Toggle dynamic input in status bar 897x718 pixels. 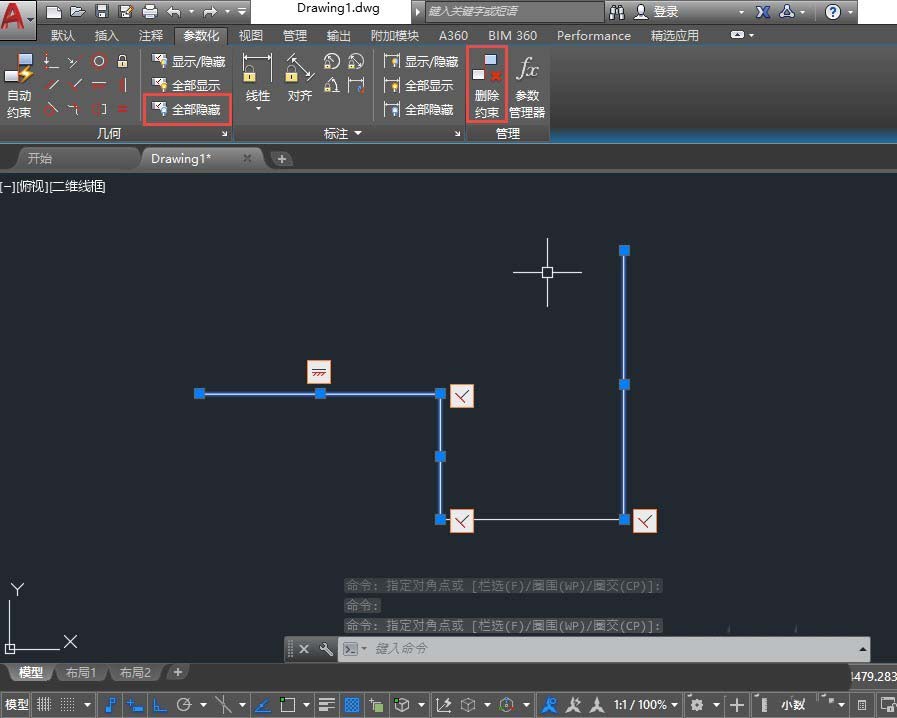coord(135,704)
